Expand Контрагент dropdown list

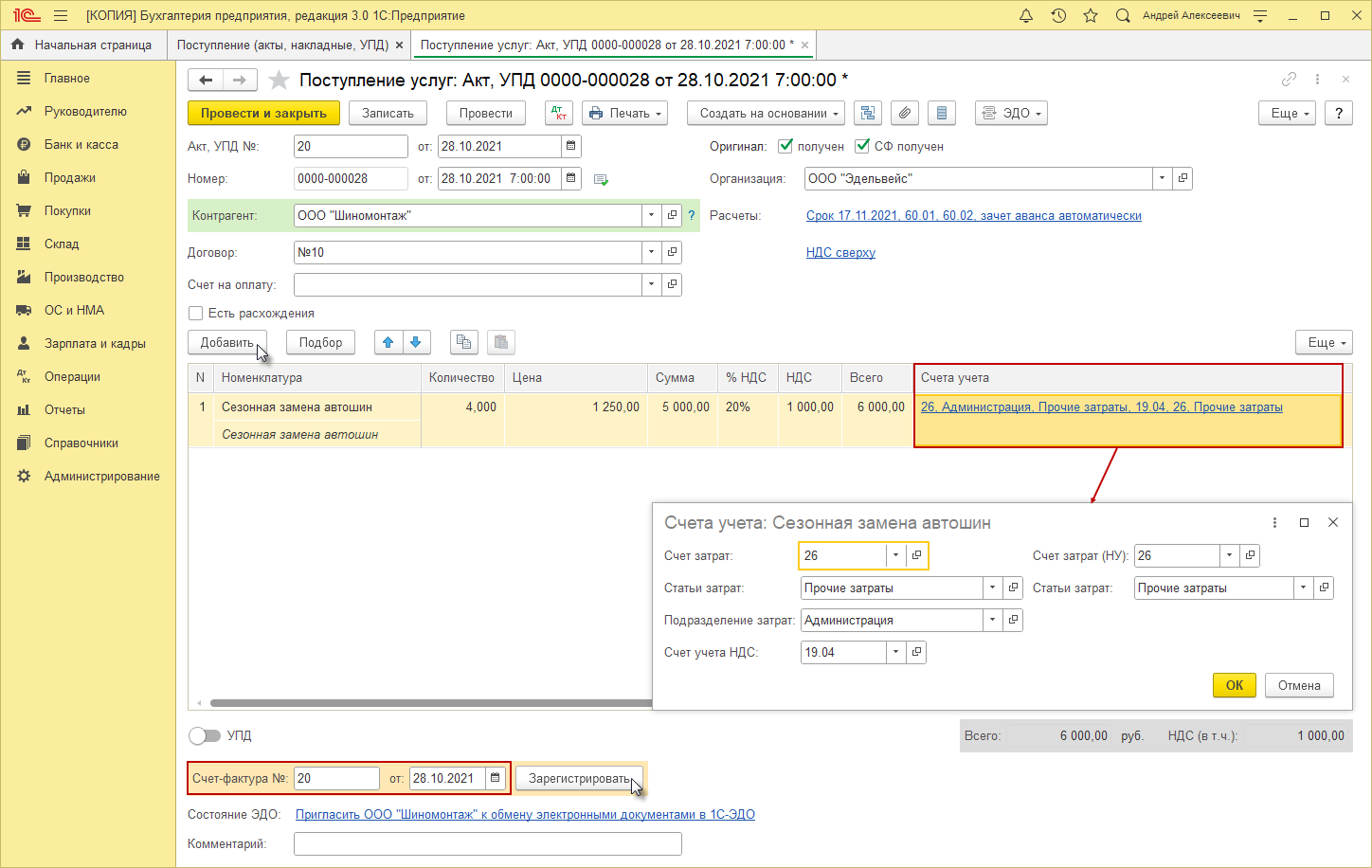pyautogui.click(x=651, y=215)
